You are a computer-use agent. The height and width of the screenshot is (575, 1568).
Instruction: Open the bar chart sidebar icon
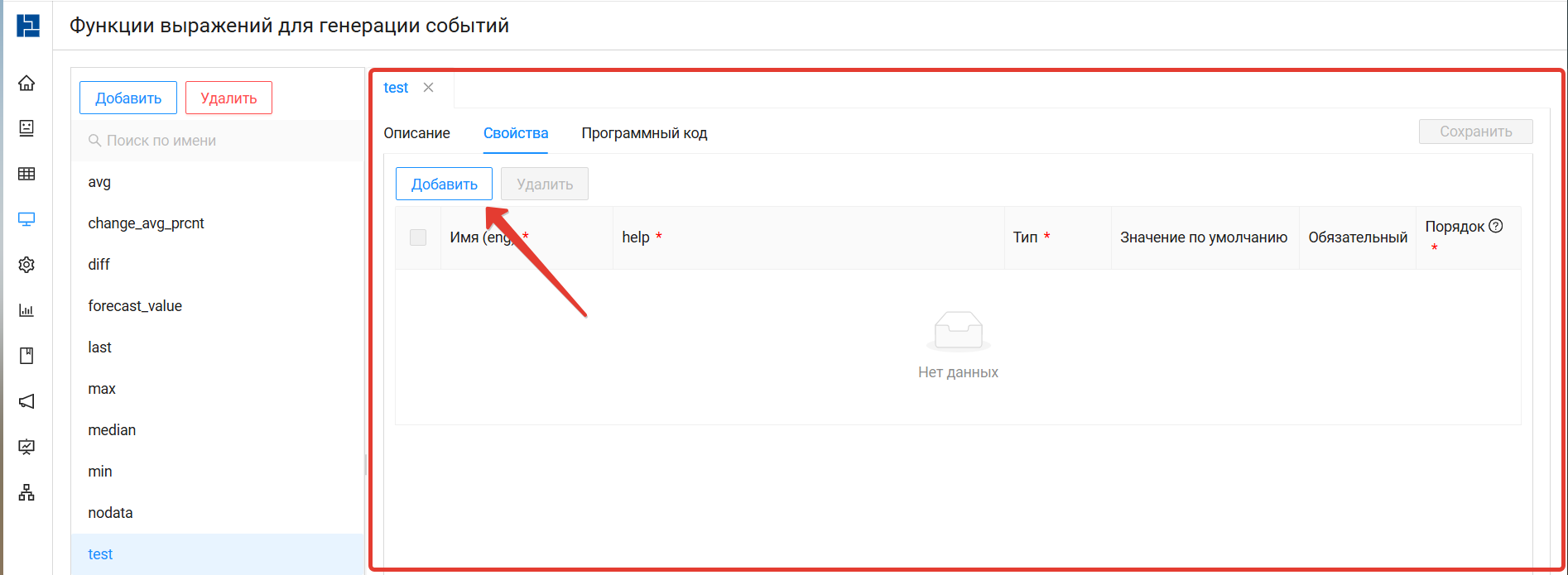[26, 310]
